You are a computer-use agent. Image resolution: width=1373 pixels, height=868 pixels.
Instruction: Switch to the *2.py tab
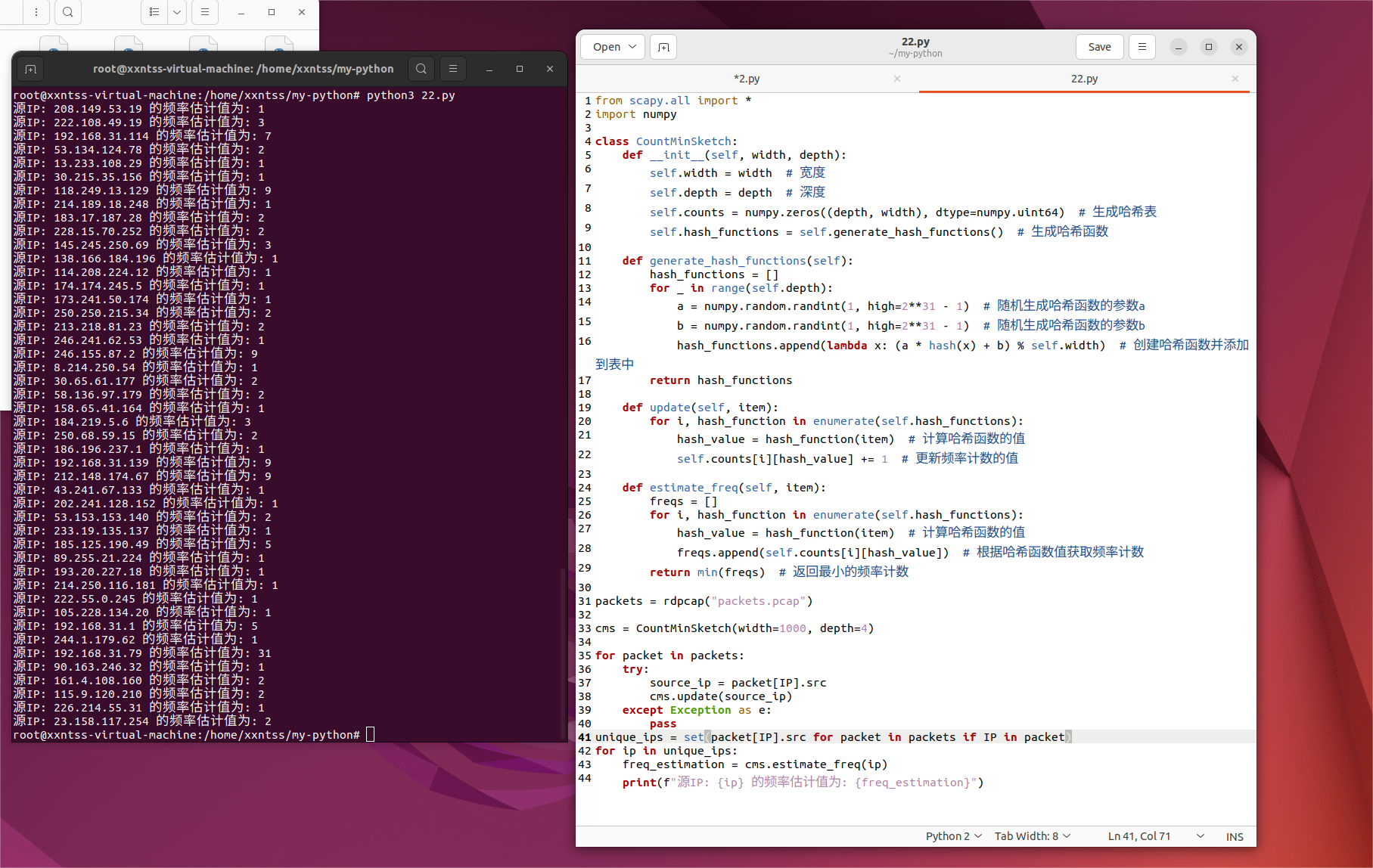[747, 79]
